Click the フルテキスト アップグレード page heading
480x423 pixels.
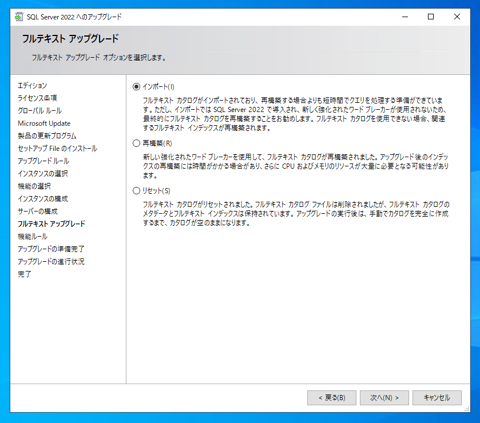click(x=70, y=39)
